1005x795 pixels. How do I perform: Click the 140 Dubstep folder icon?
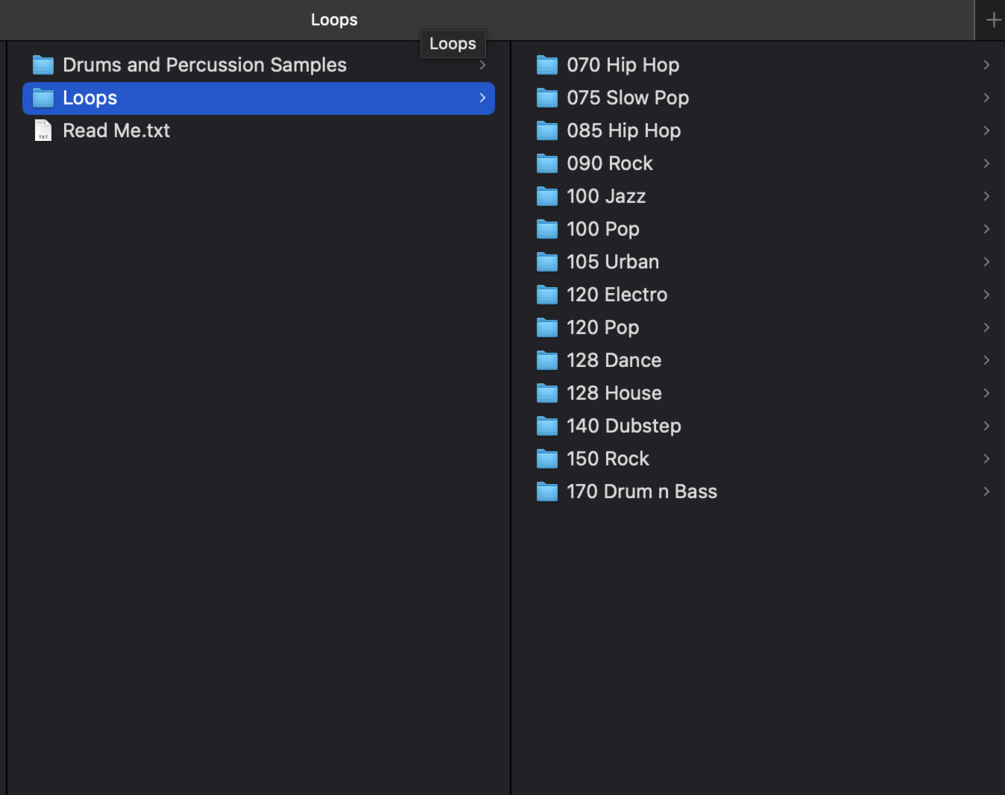[547, 426]
